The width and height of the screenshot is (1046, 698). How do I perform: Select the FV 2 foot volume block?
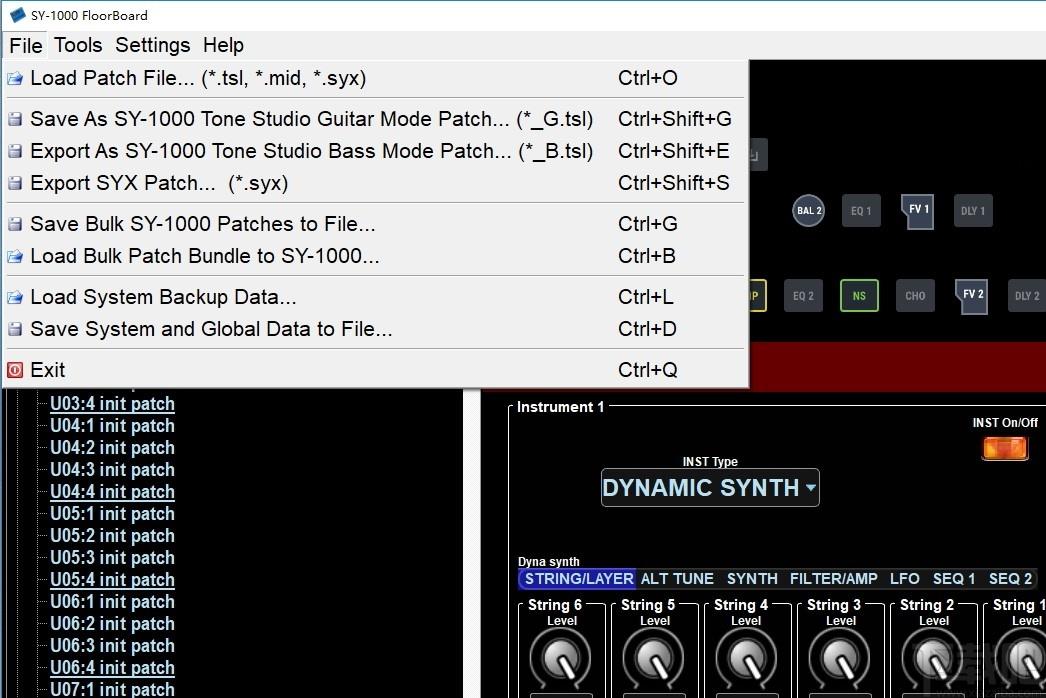click(x=973, y=296)
